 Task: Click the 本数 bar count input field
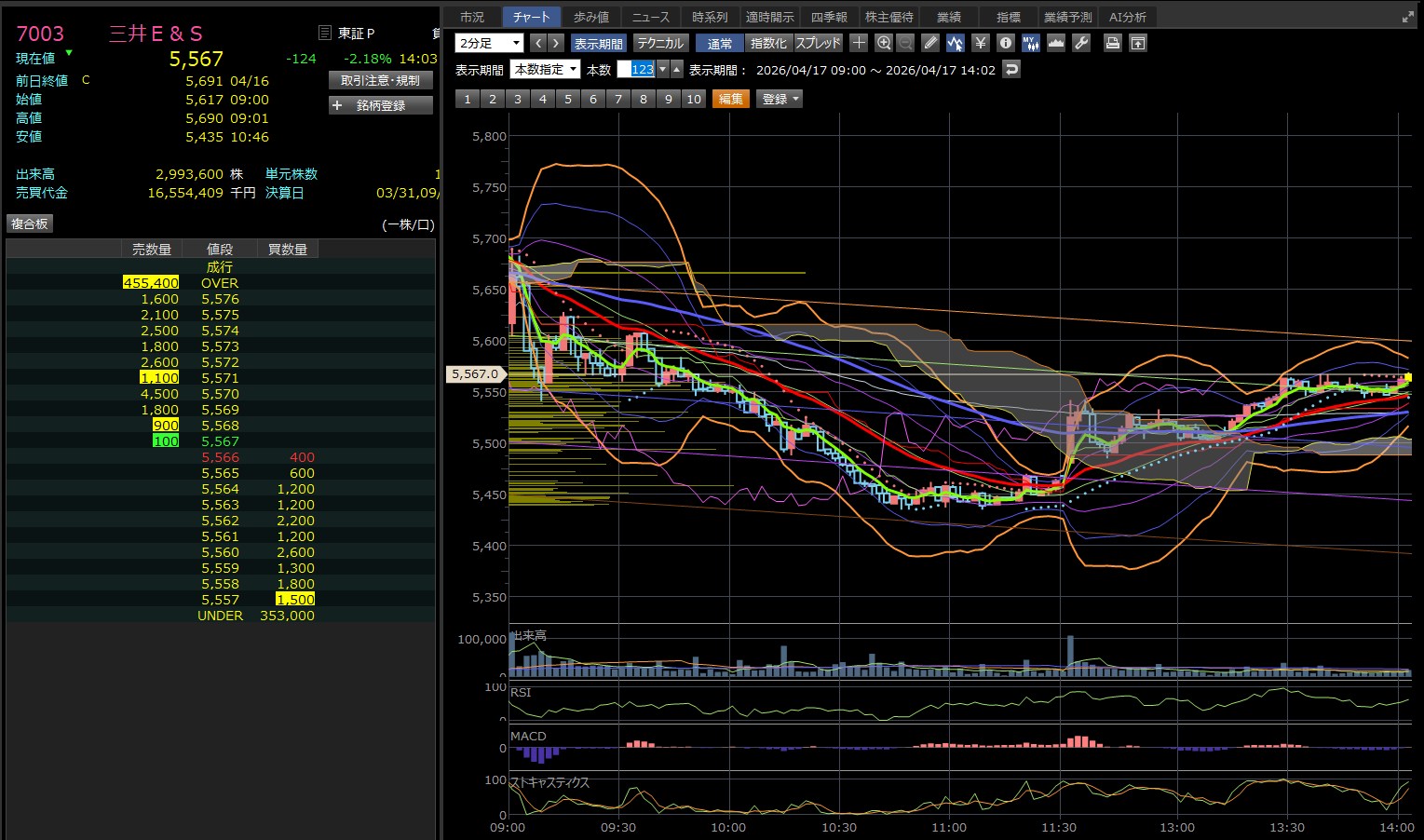tap(640, 70)
